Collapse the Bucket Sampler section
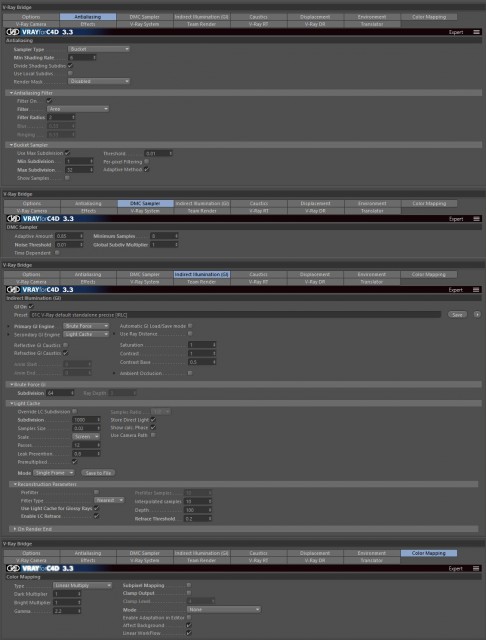The height and width of the screenshot is (640, 486). tap(11, 145)
